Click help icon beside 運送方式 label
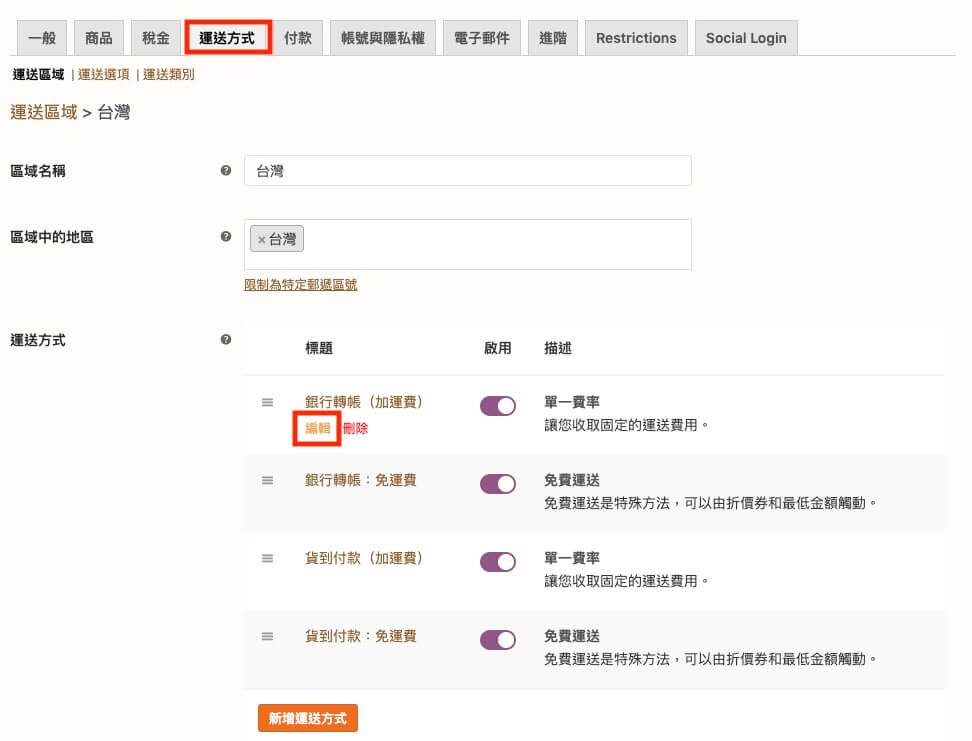Viewport: 972px width, 741px height. point(225,340)
